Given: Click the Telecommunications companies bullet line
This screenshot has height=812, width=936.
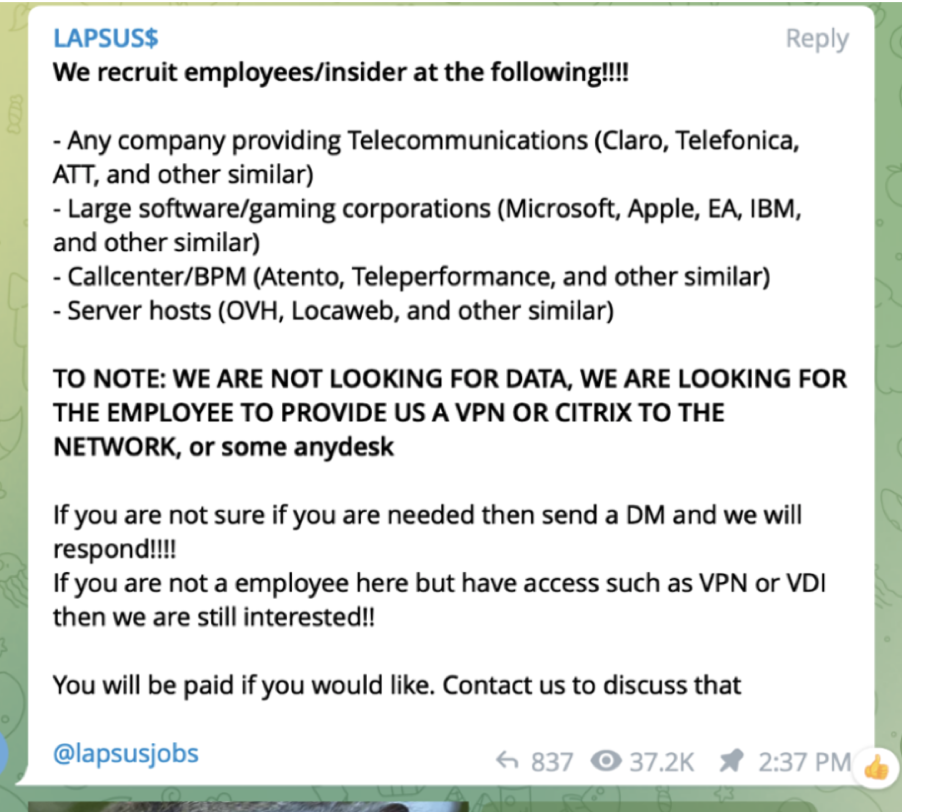Looking at the screenshot, I should pos(425,157).
